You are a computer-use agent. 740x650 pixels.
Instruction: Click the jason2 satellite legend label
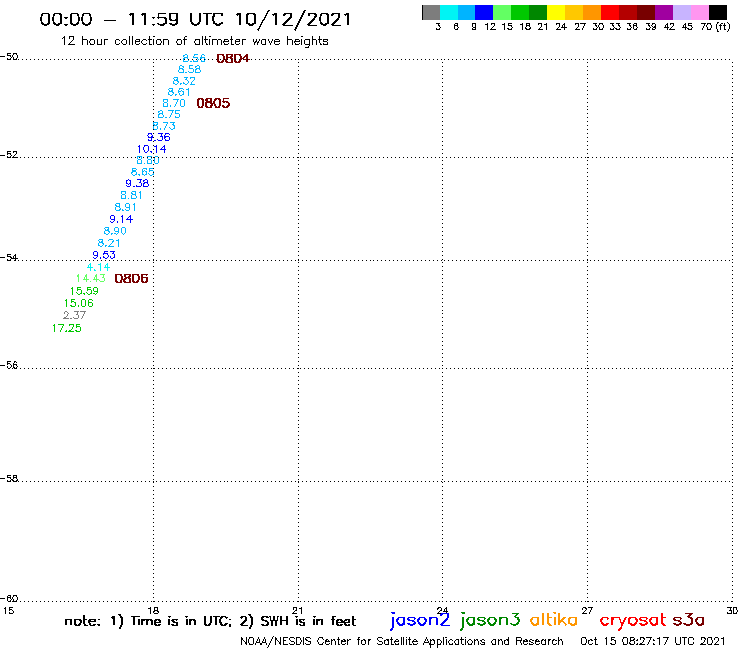(420, 620)
